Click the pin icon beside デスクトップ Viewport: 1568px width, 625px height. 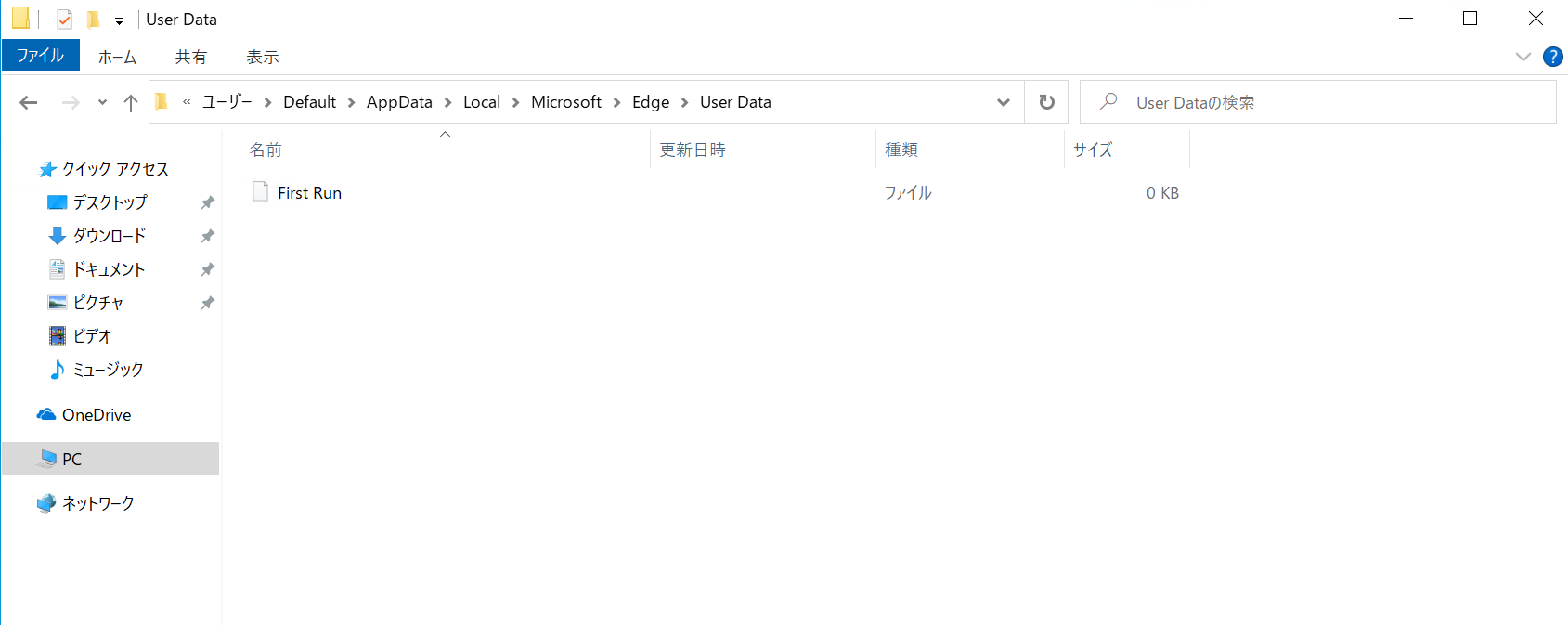(208, 202)
